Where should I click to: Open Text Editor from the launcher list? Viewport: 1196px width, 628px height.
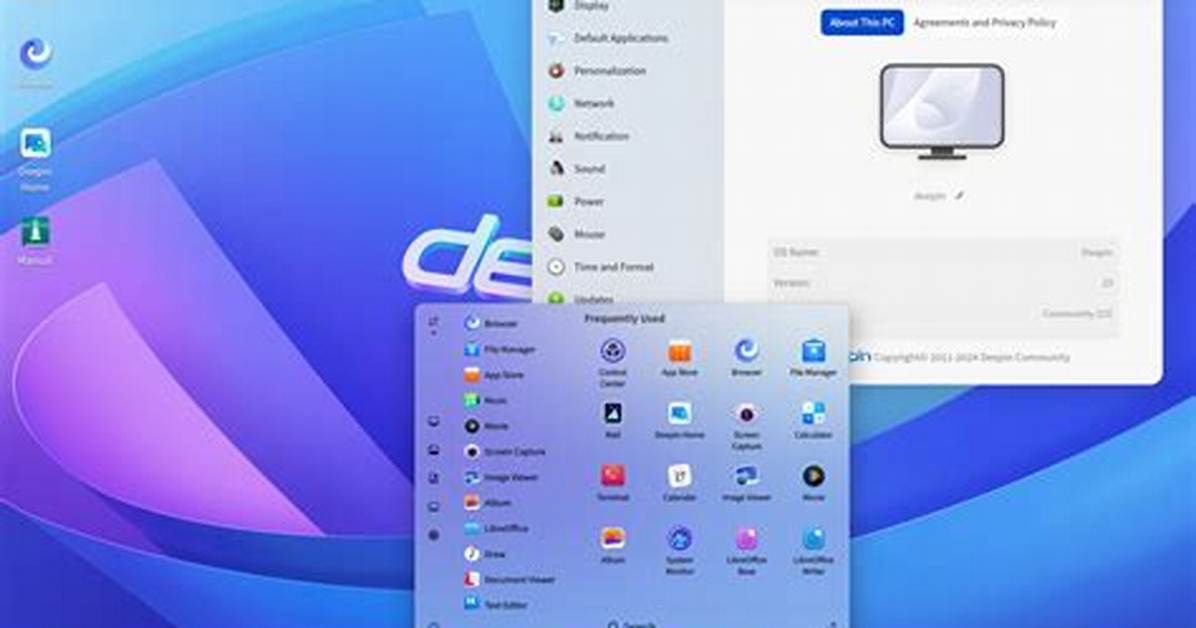pos(496,604)
